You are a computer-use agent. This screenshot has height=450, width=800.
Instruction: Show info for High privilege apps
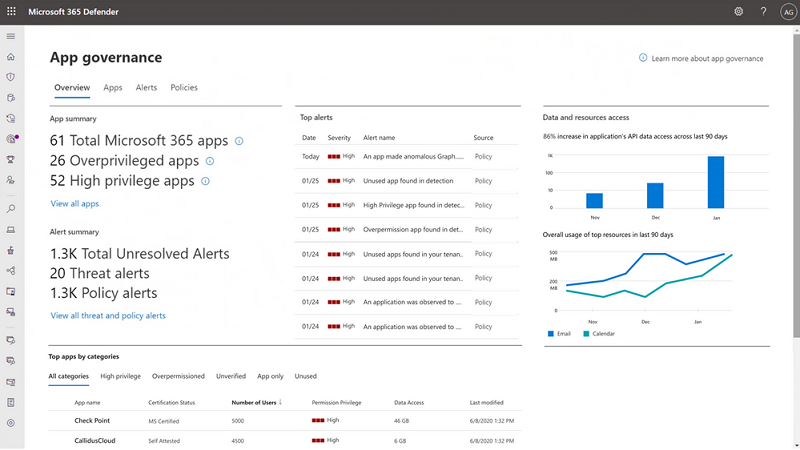[205, 181]
